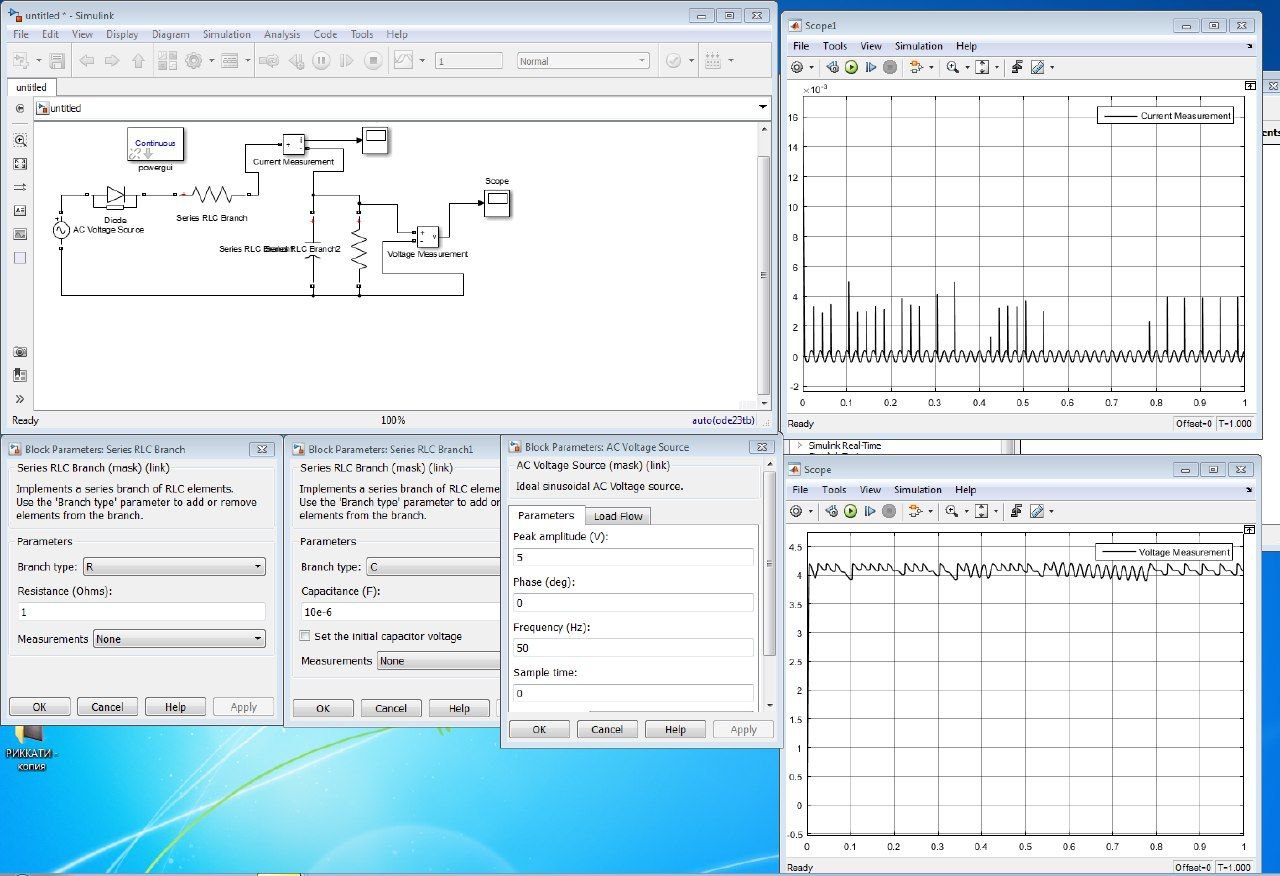Click OK in the AC Voltage Source dialog
Screen dimensions: 1280x876
pyautogui.click(x=539, y=729)
